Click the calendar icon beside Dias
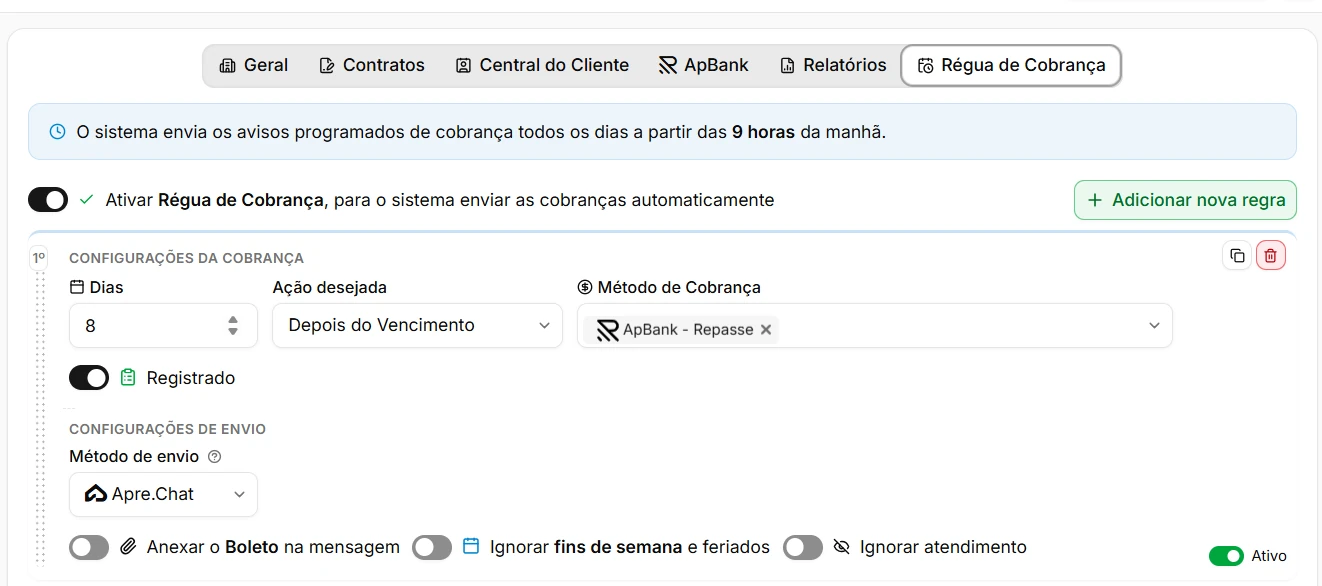This screenshot has width=1322, height=586. [77, 287]
